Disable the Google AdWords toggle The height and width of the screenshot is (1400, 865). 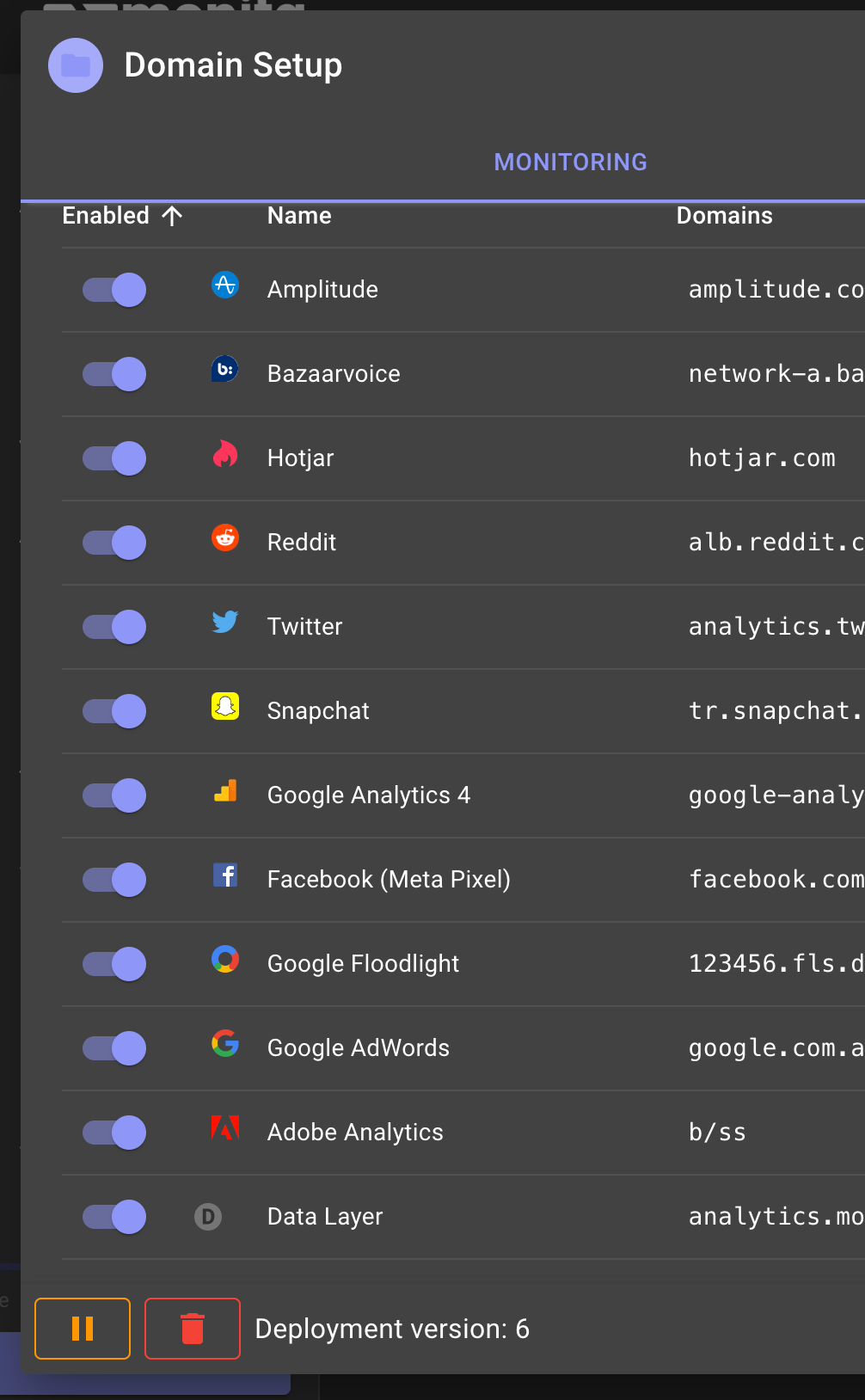pyautogui.click(x=114, y=1048)
